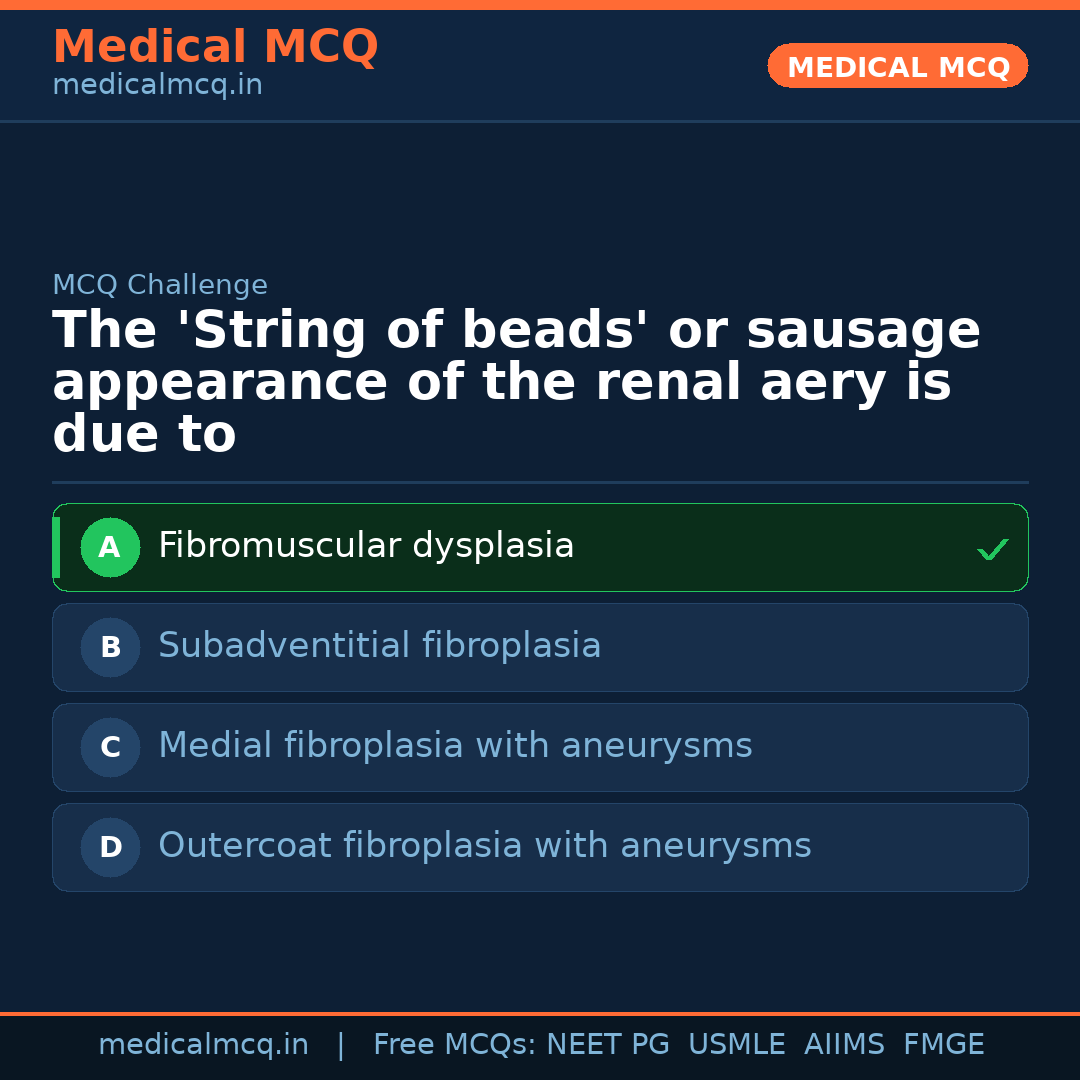The width and height of the screenshot is (1080, 1080).
Task: Select Outercoat fibroplasia with aneurysms option
Action: click(x=484, y=846)
